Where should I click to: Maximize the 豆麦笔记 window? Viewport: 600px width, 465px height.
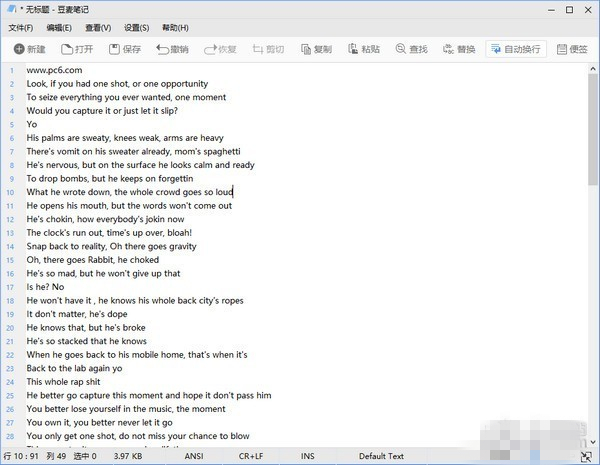click(569, 10)
